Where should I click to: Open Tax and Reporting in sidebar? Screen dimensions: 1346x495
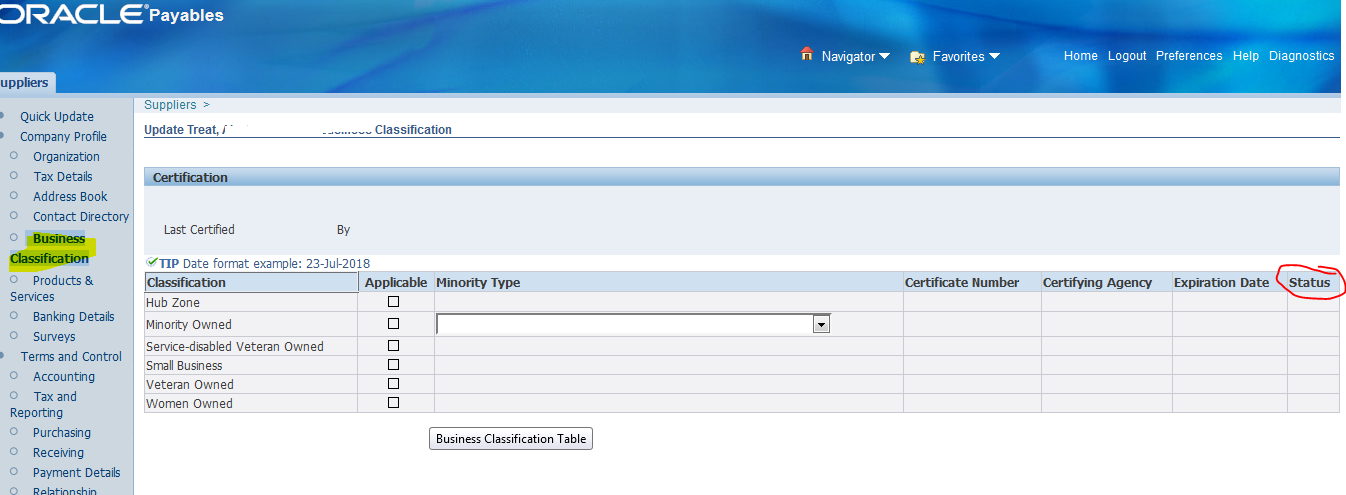coord(44,404)
